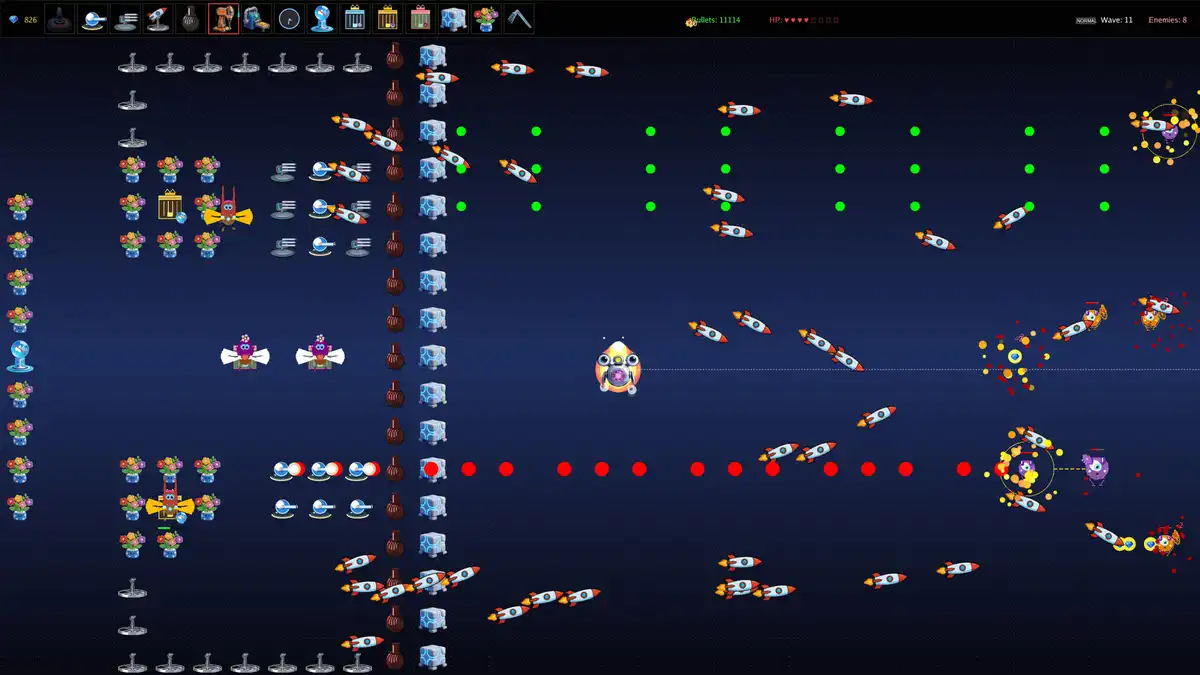The width and height of the screenshot is (1200, 675).
Task: Pick the red-green gift cage in toolbar
Action: tap(419, 18)
